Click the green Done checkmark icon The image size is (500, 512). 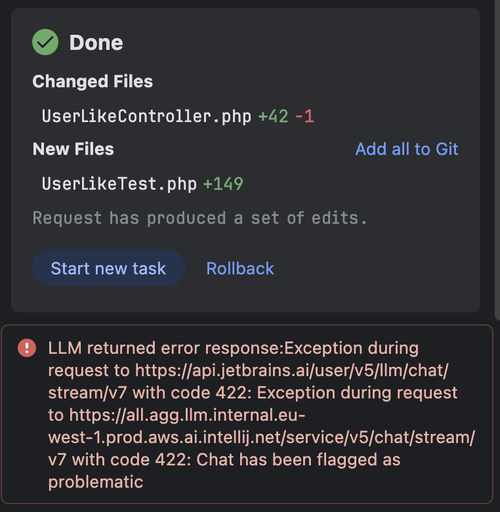[x=45, y=42]
